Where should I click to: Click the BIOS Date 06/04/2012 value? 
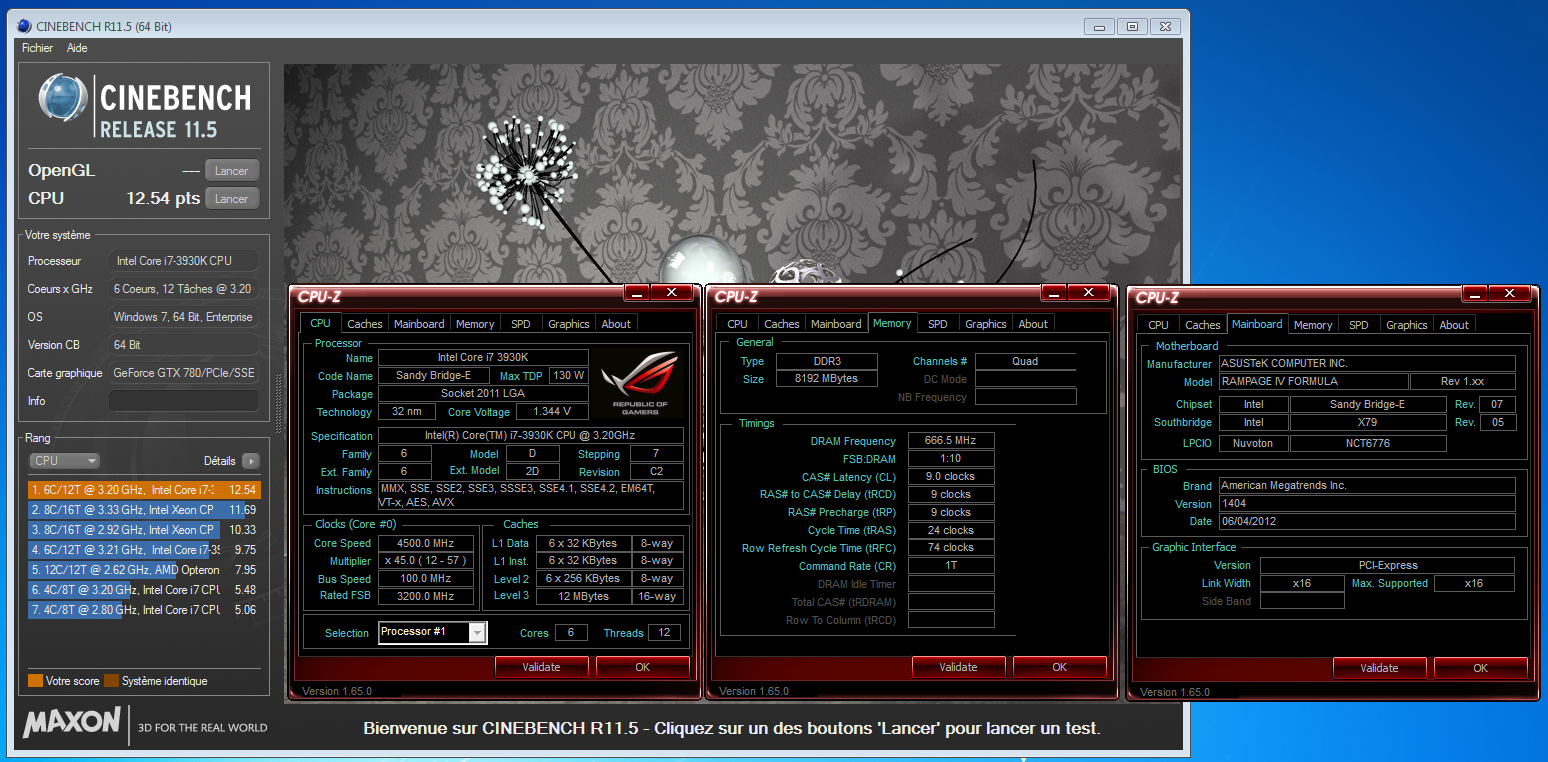tap(1366, 522)
